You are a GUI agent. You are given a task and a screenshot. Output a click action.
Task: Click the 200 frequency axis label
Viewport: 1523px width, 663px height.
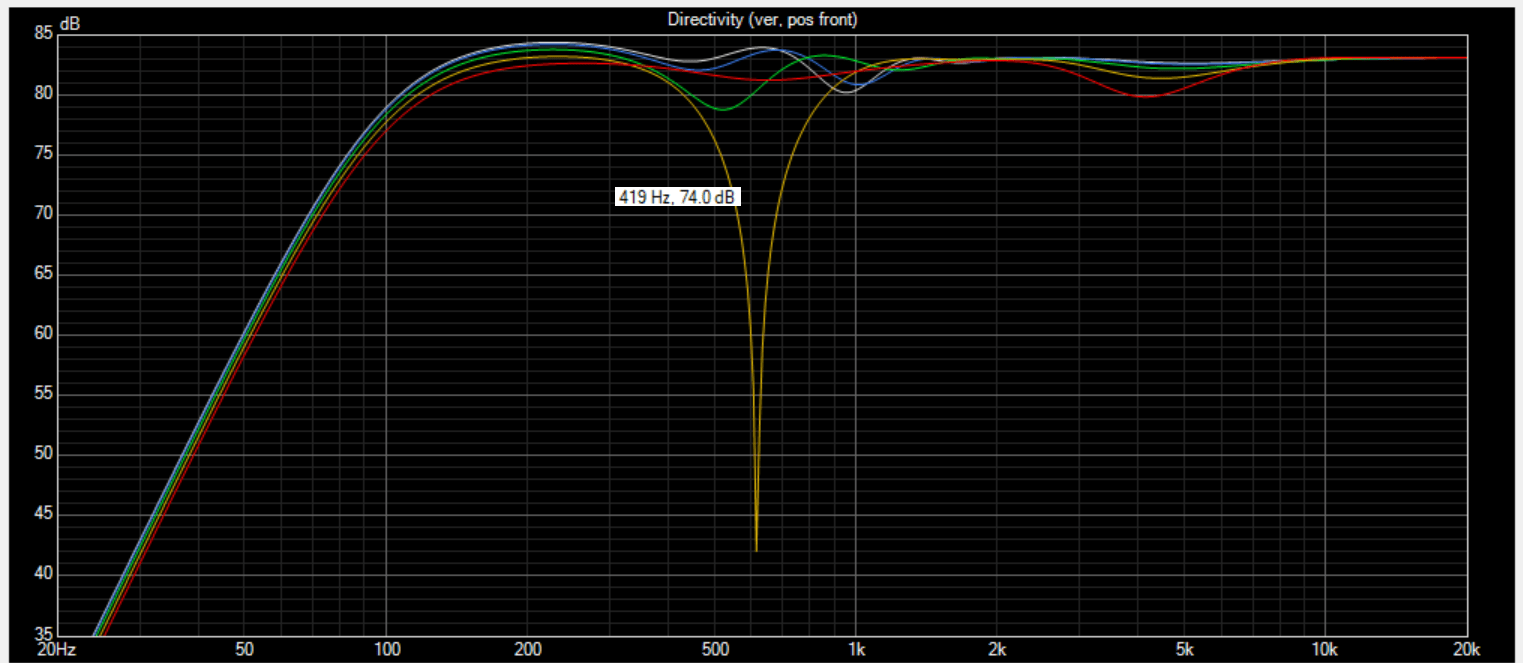coord(527,649)
